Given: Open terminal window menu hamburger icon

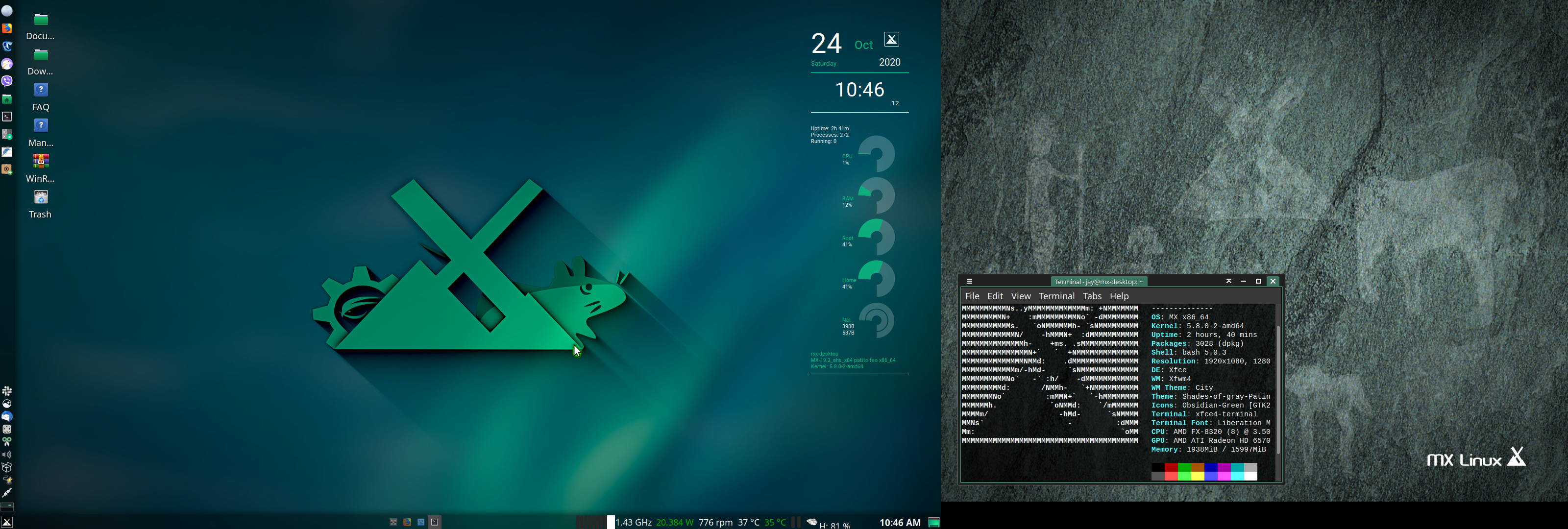Looking at the screenshot, I should [x=970, y=281].
